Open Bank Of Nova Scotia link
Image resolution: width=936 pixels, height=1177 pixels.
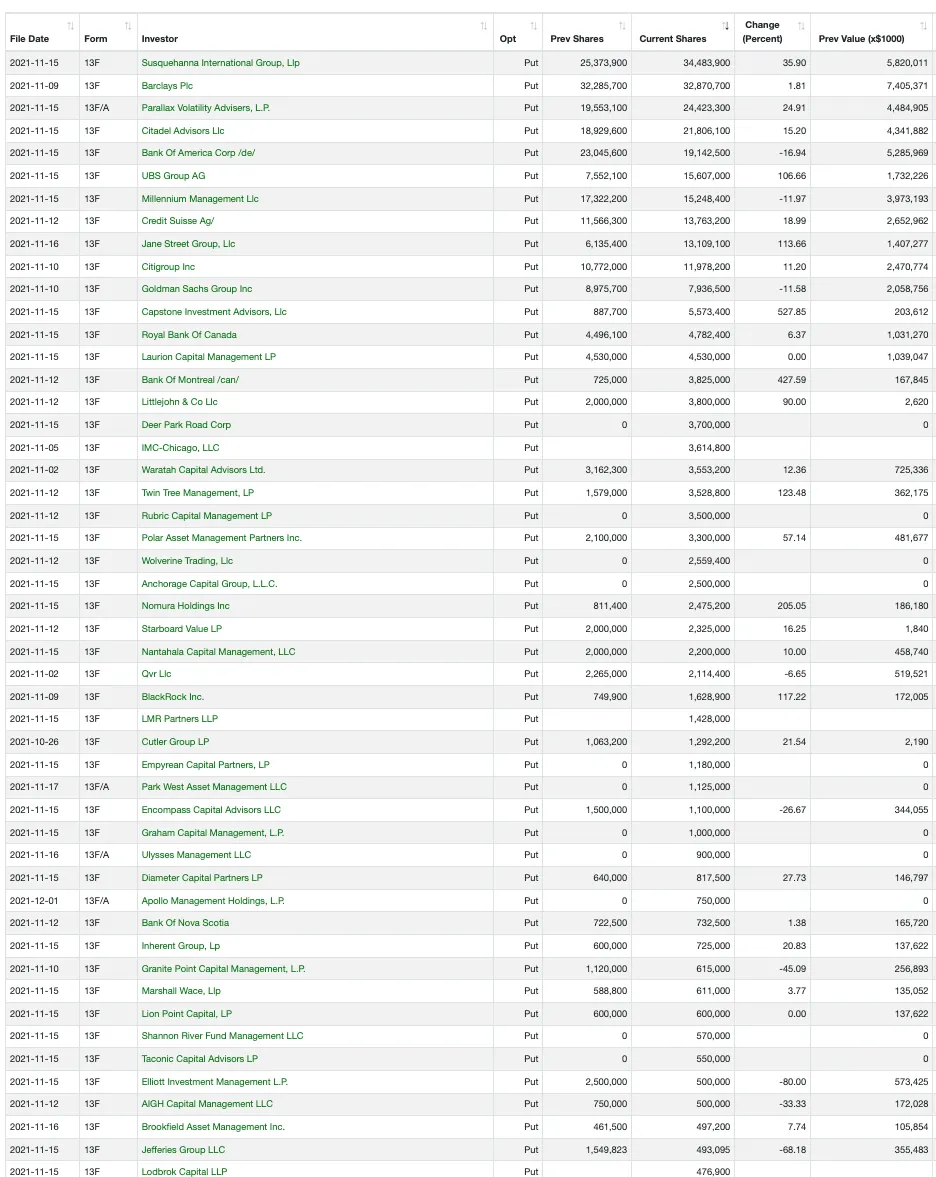[185, 923]
